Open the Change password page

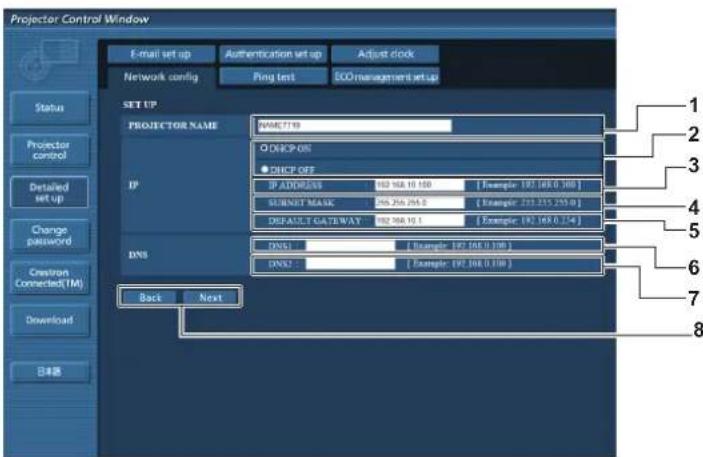click(49, 235)
